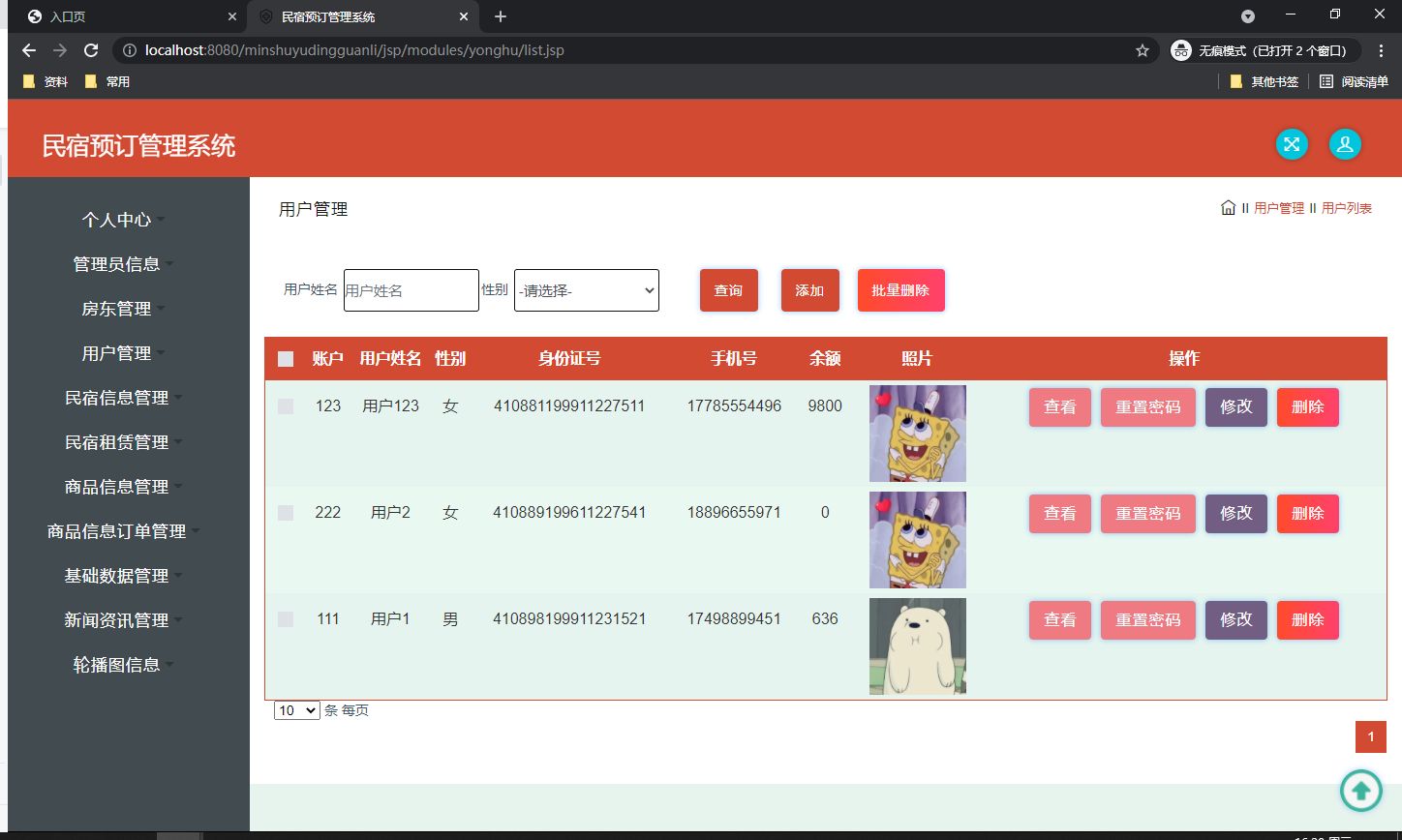Click the 用户管理 breadcrumb link

point(1279,208)
